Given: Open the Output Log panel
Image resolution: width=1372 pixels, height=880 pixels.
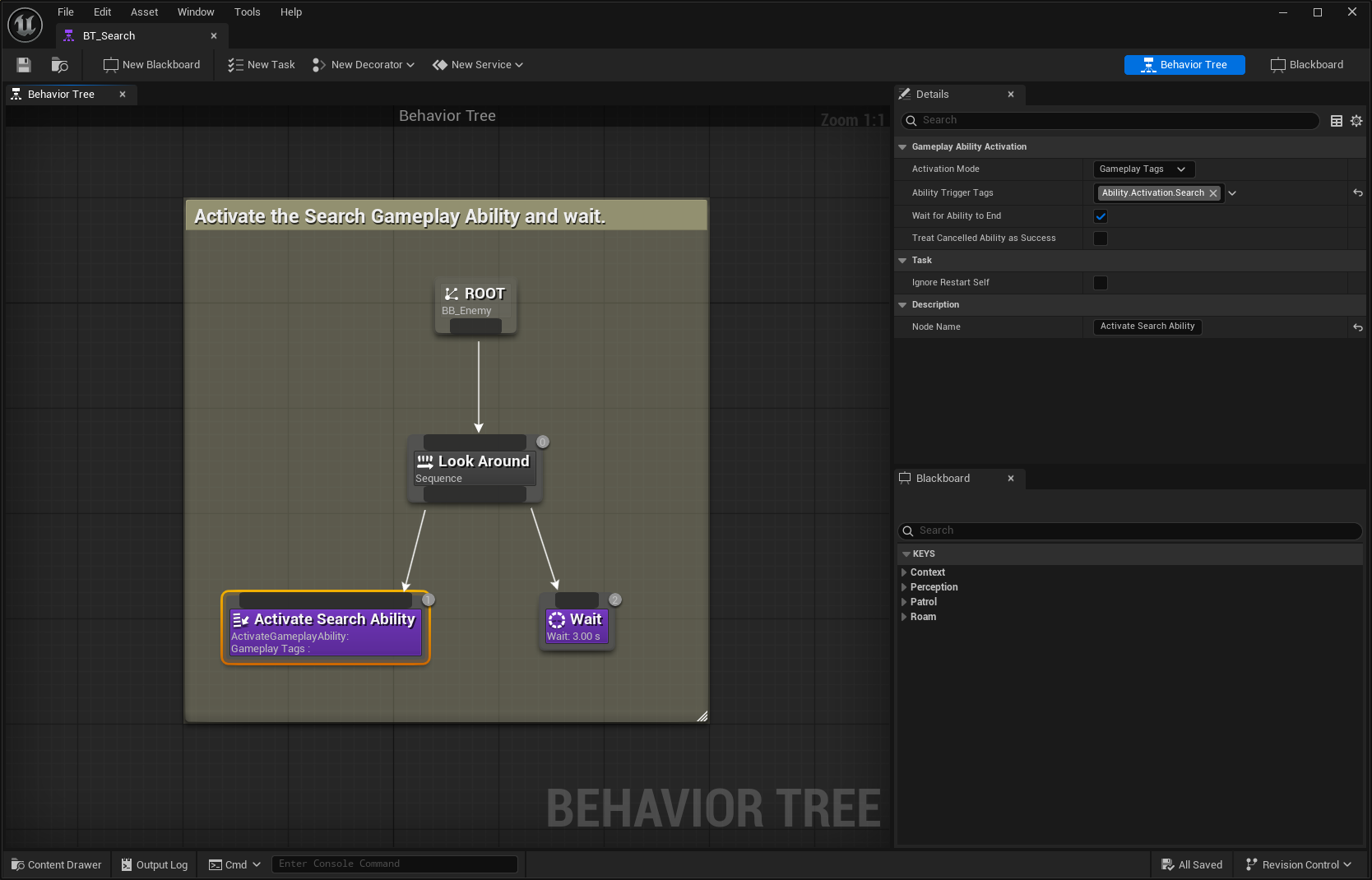Looking at the screenshot, I should pos(154,864).
